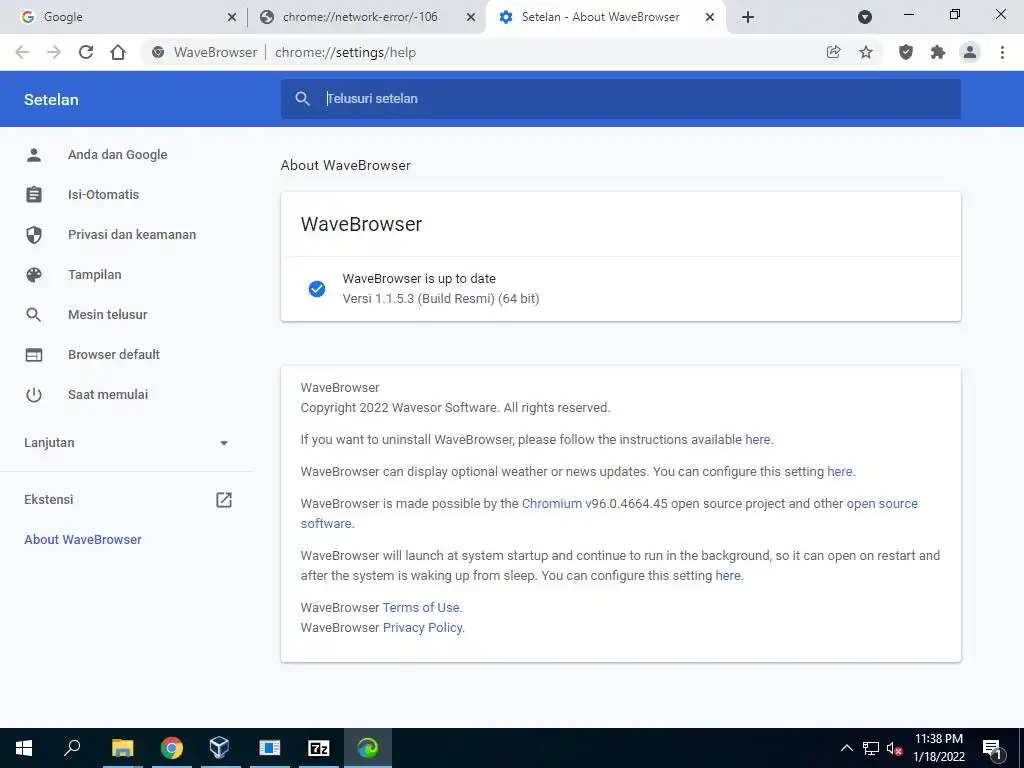
Task: Show hidden system tray icons
Action: click(x=846, y=748)
